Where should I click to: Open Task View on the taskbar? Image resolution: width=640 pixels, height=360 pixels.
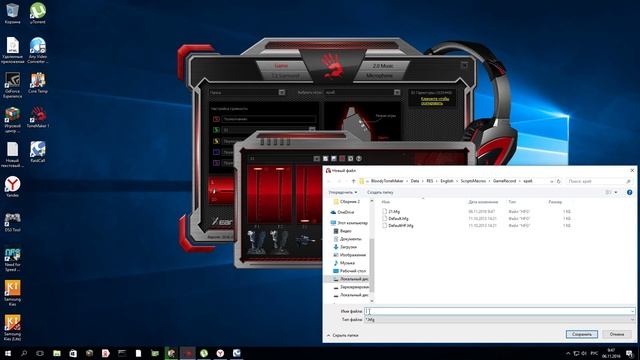(40, 353)
